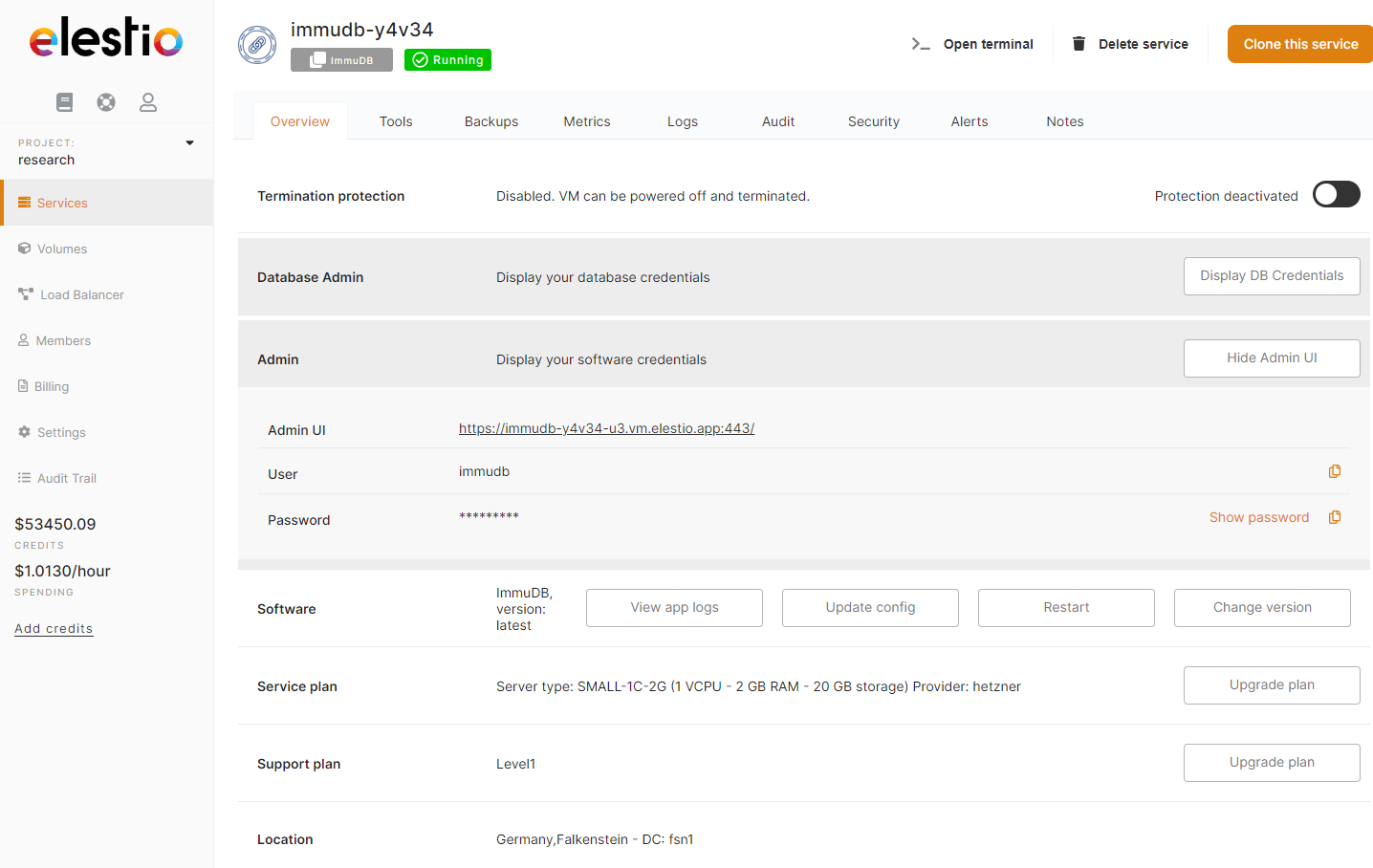
Task: Click the service name immudb-y4v34
Action: point(362,30)
